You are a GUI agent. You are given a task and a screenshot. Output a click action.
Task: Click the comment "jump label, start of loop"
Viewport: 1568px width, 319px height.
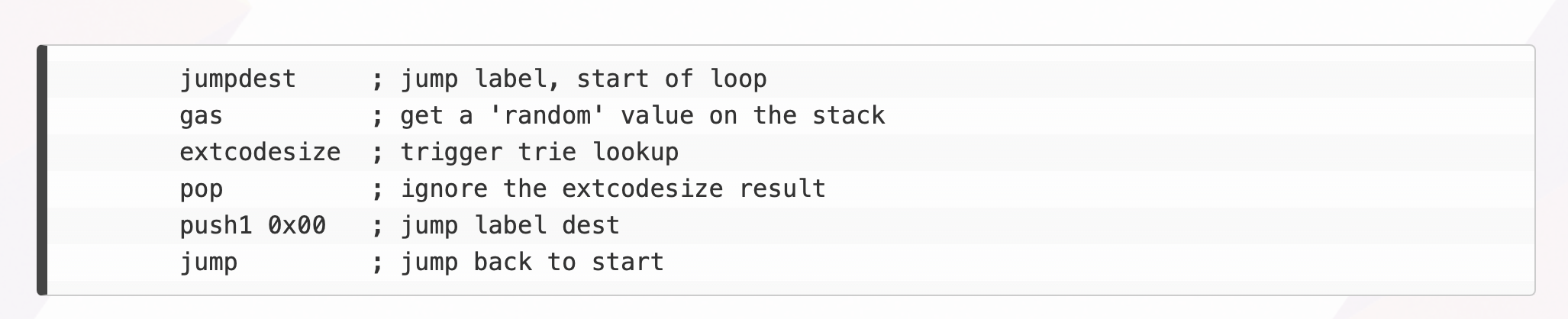point(583,79)
